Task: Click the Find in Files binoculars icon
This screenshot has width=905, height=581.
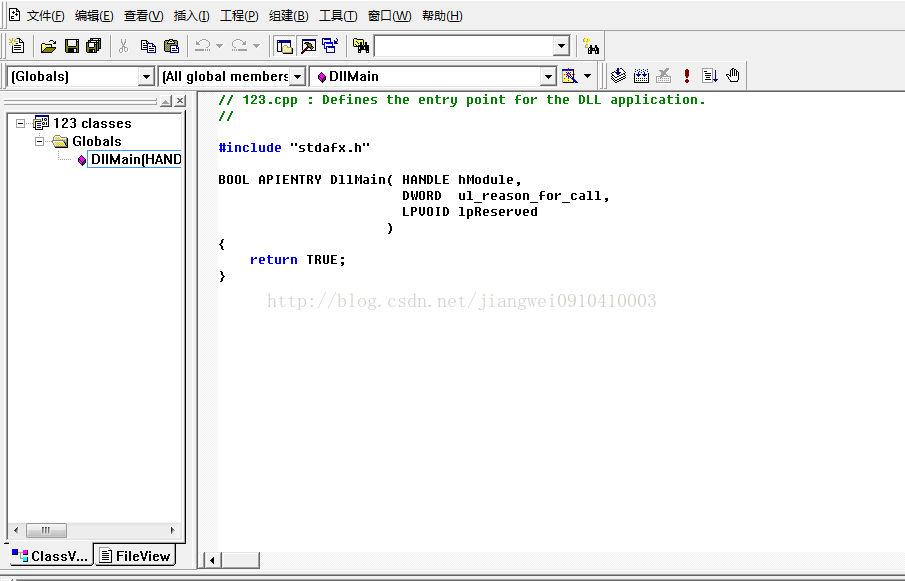Action: [x=361, y=46]
